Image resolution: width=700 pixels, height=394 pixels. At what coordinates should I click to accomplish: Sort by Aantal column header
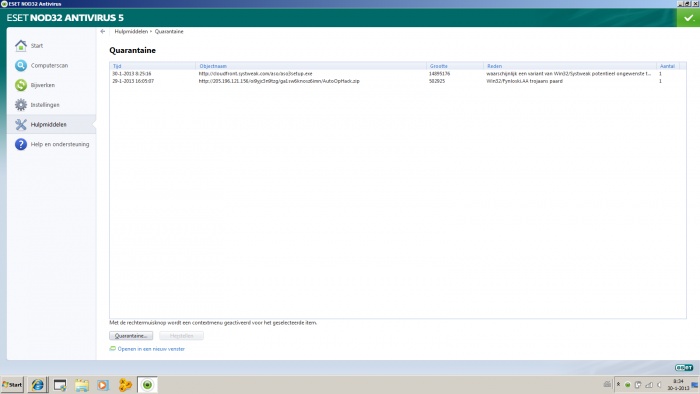pos(668,66)
